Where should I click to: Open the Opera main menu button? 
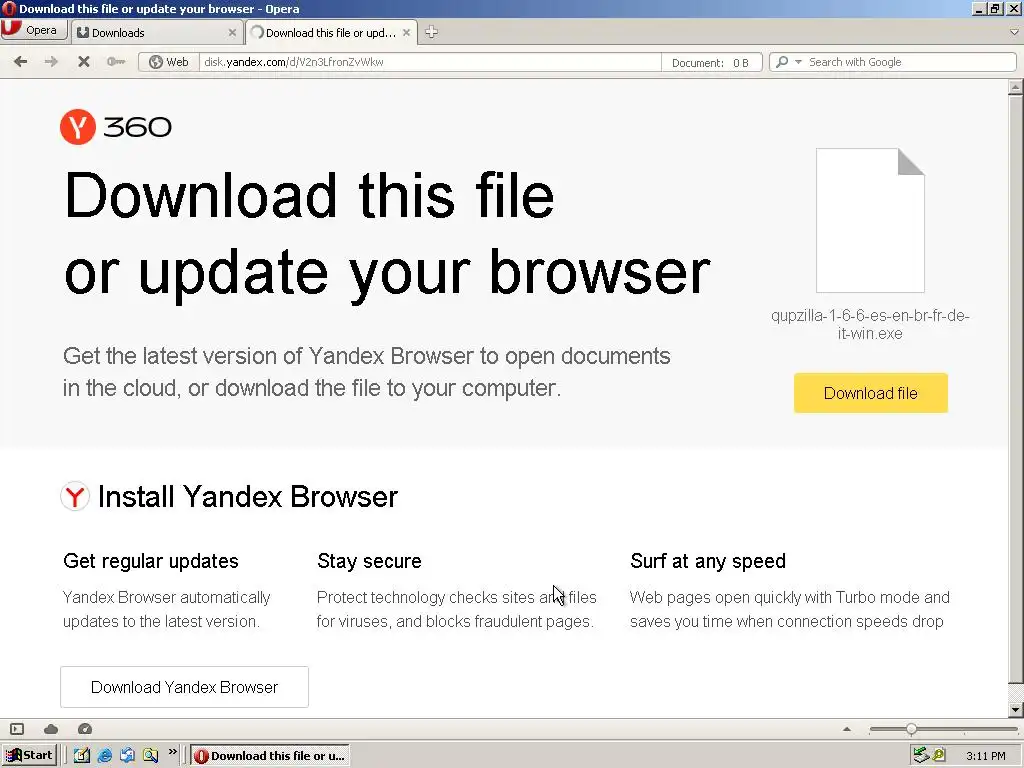(x=33, y=30)
